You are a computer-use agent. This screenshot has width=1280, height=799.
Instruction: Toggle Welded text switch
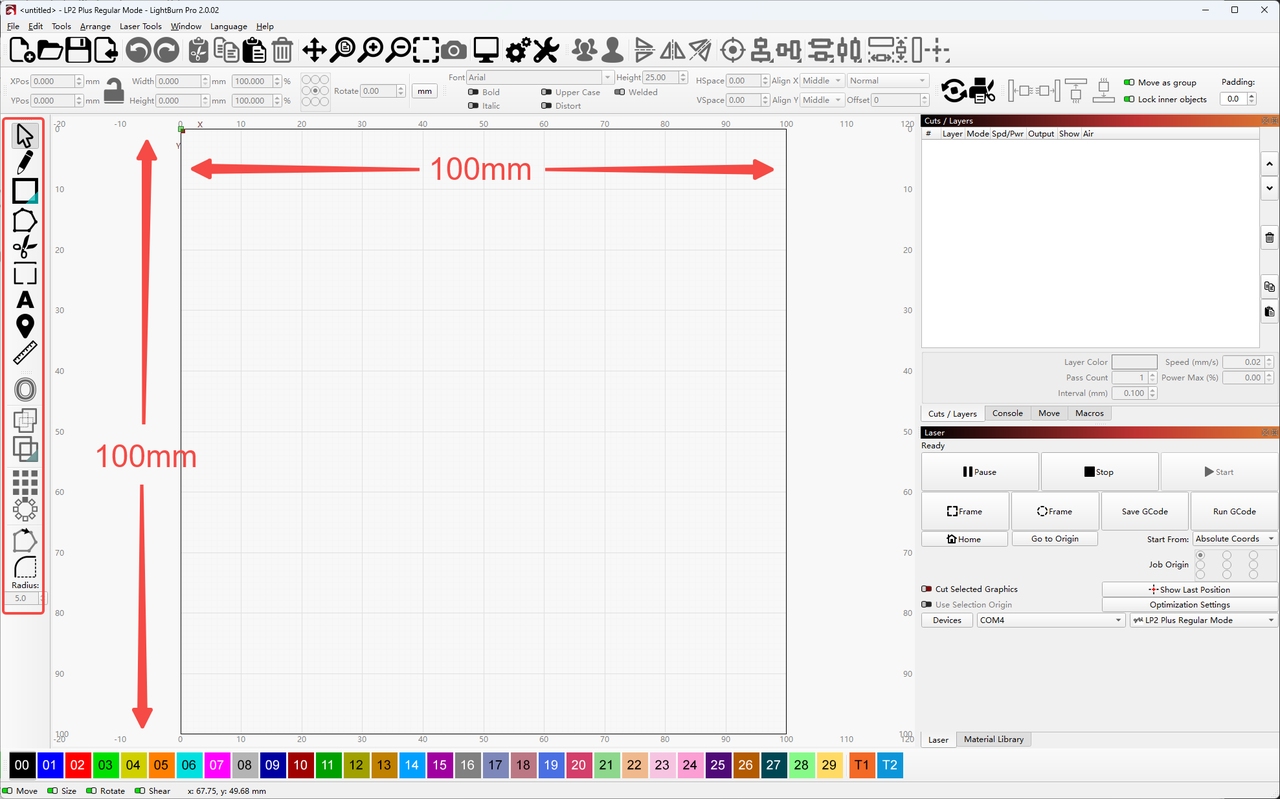pos(619,92)
